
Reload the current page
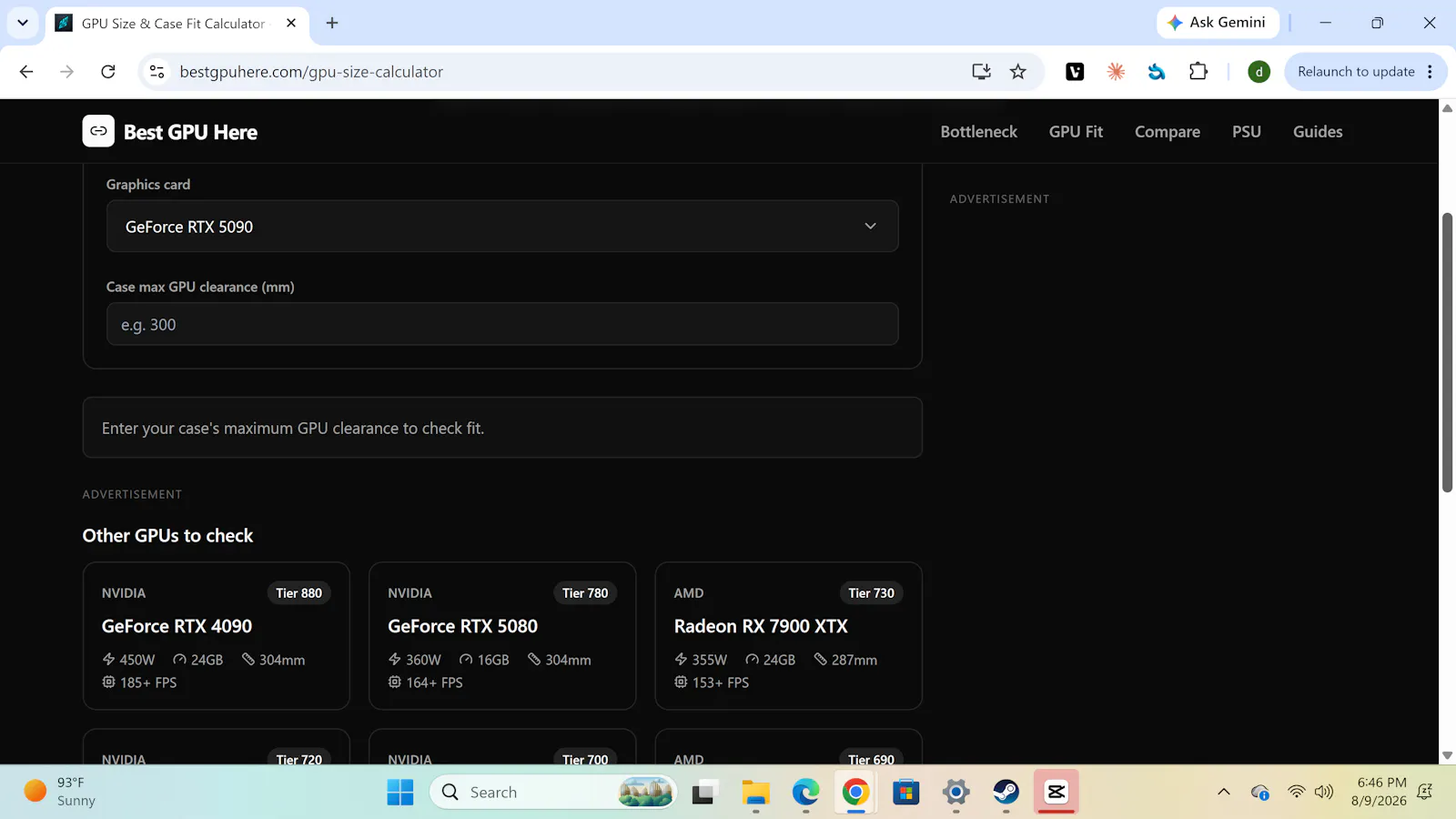tap(108, 71)
